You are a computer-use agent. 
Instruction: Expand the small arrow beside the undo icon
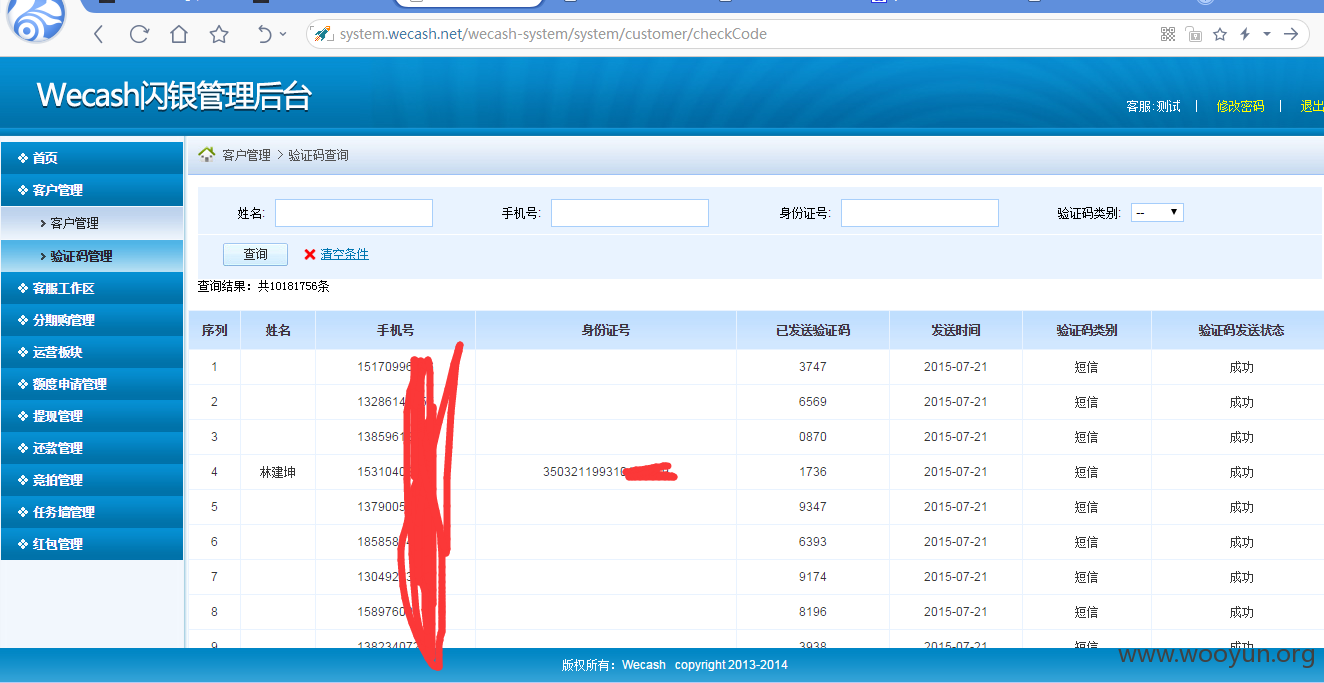(283, 34)
